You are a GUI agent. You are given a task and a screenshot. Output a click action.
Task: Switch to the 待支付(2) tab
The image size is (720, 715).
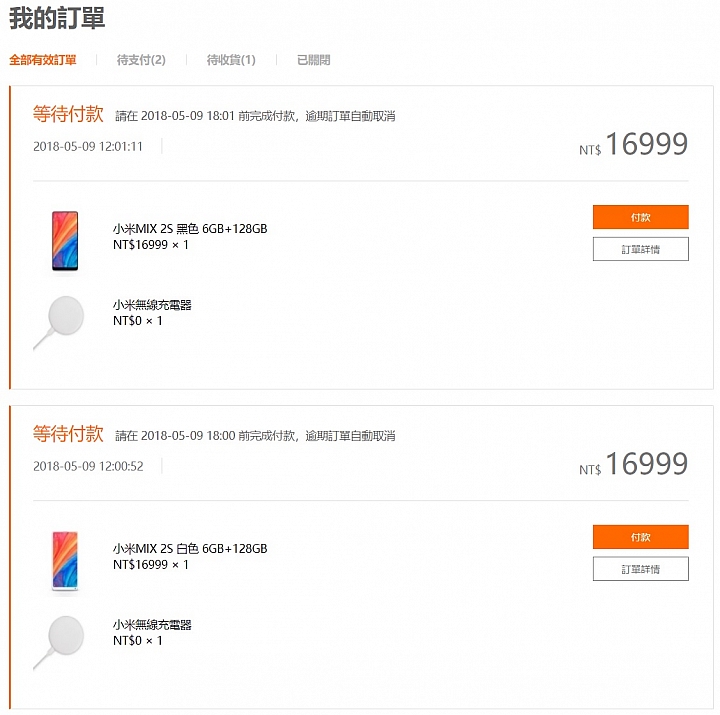(141, 60)
